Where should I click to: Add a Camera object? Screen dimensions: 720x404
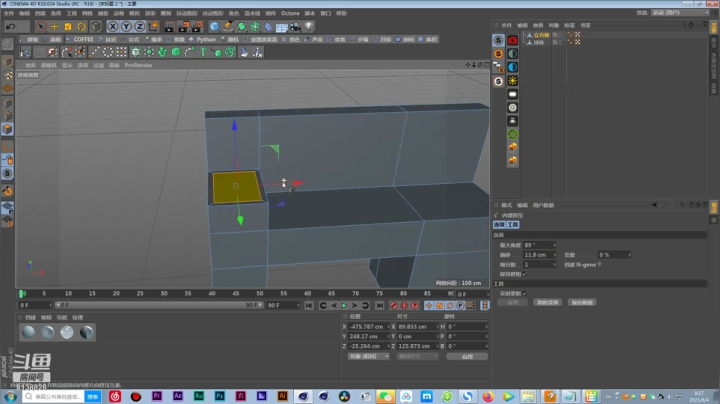coord(295,27)
